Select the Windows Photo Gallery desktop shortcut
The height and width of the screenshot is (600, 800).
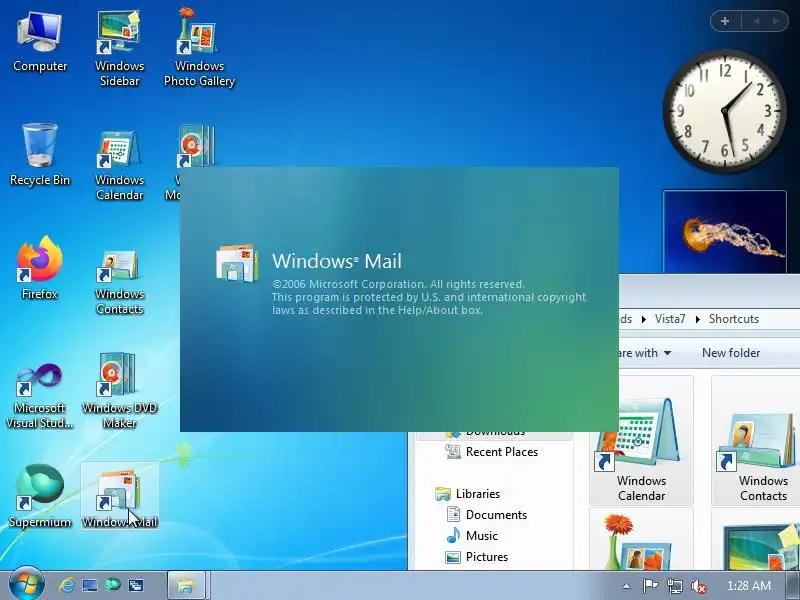(x=199, y=48)
